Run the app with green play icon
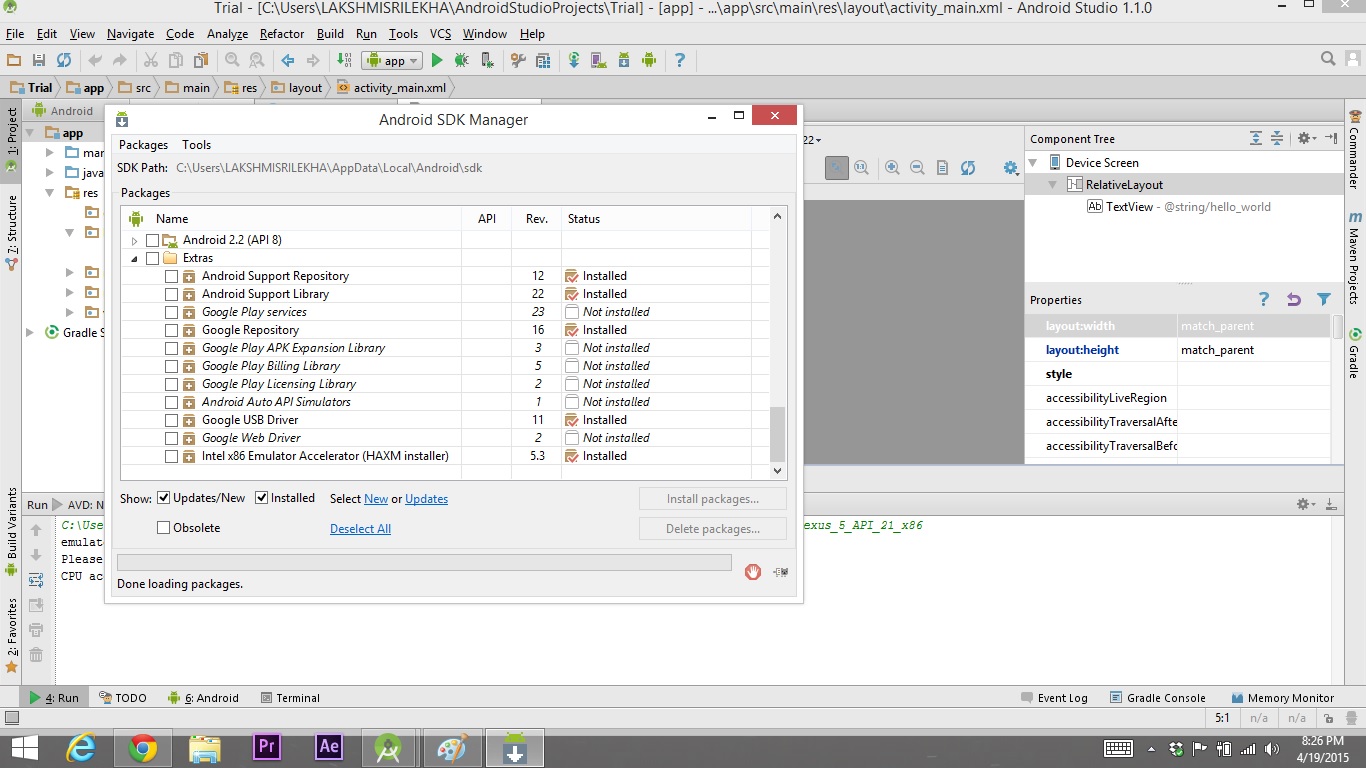Viewport: 1366px width, 768px height. [x=437, y=61]
